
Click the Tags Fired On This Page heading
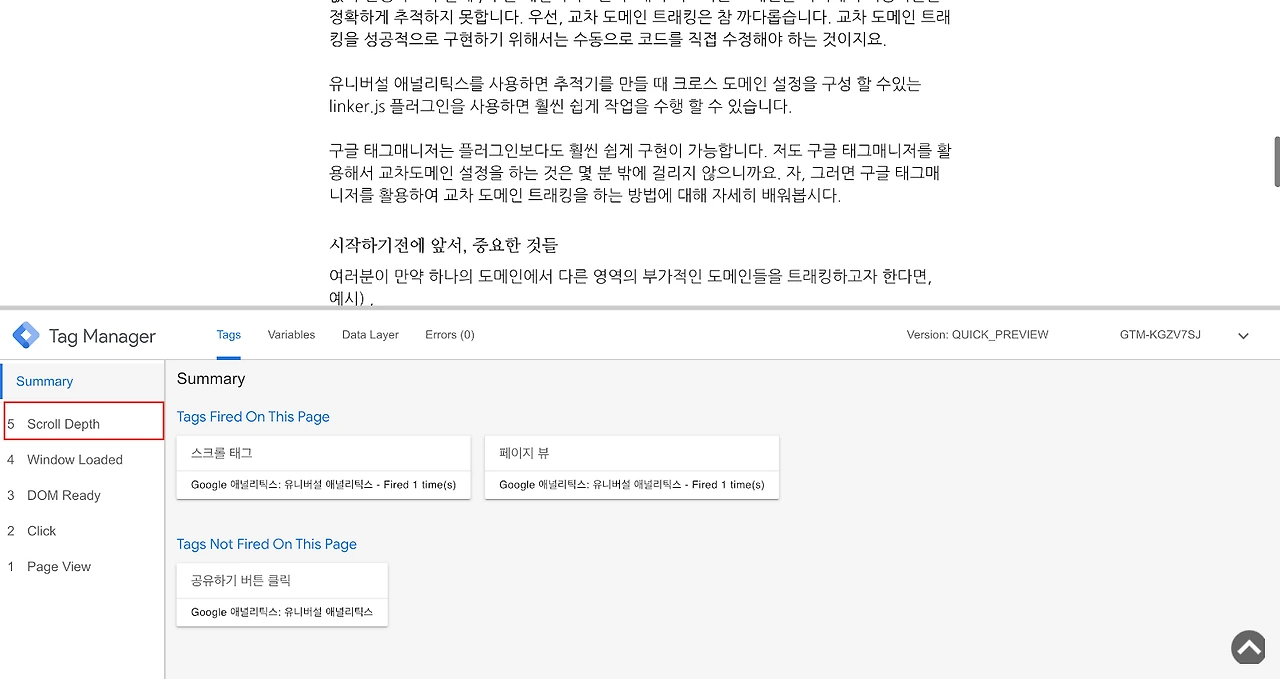(x=253, y=417)
